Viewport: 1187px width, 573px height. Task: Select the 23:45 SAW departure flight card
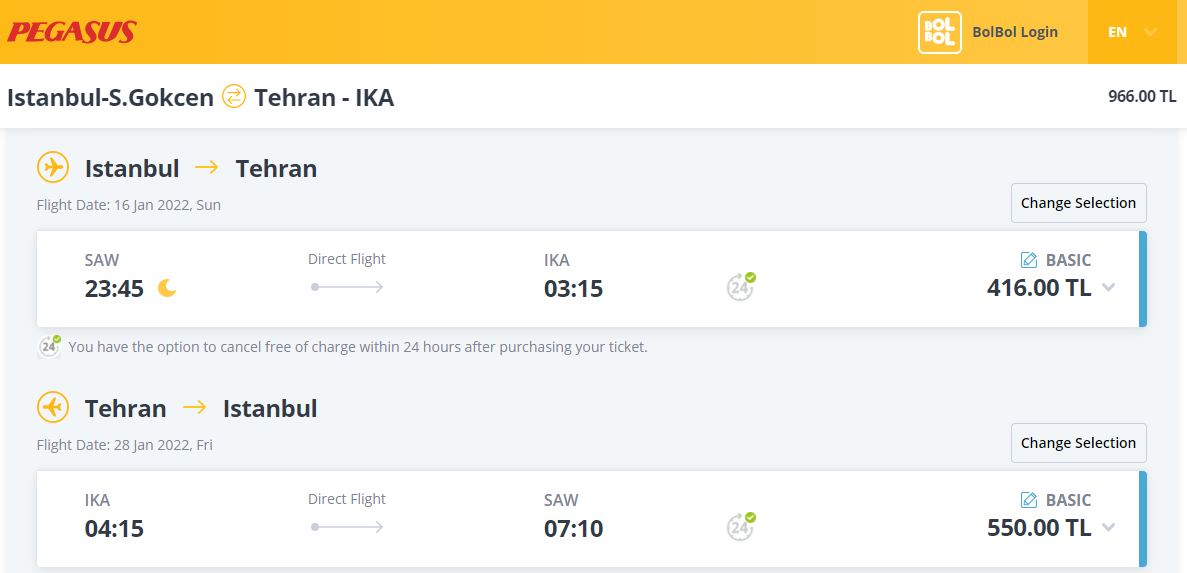click(592, 279)
